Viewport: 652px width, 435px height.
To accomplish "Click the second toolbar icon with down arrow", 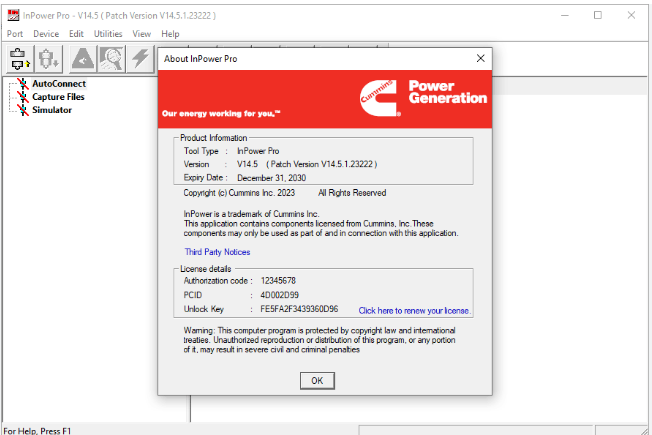I will click(x=50, y=59).
